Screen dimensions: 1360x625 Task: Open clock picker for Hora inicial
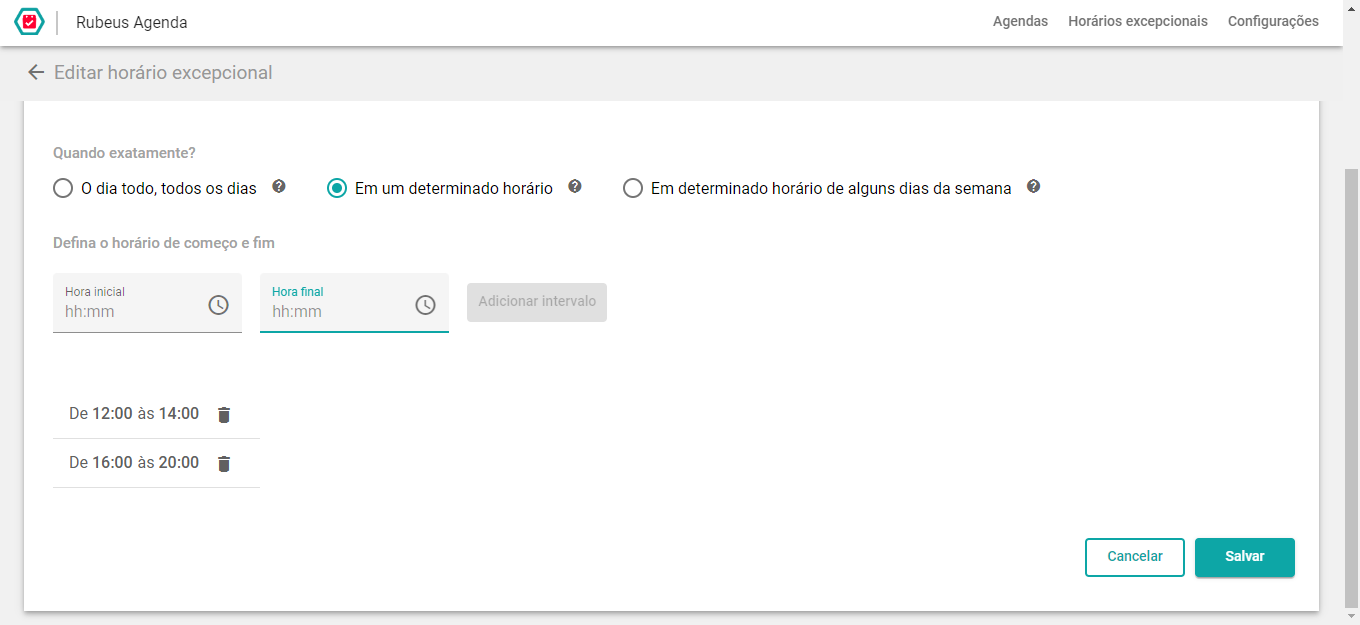pos(218,305)
